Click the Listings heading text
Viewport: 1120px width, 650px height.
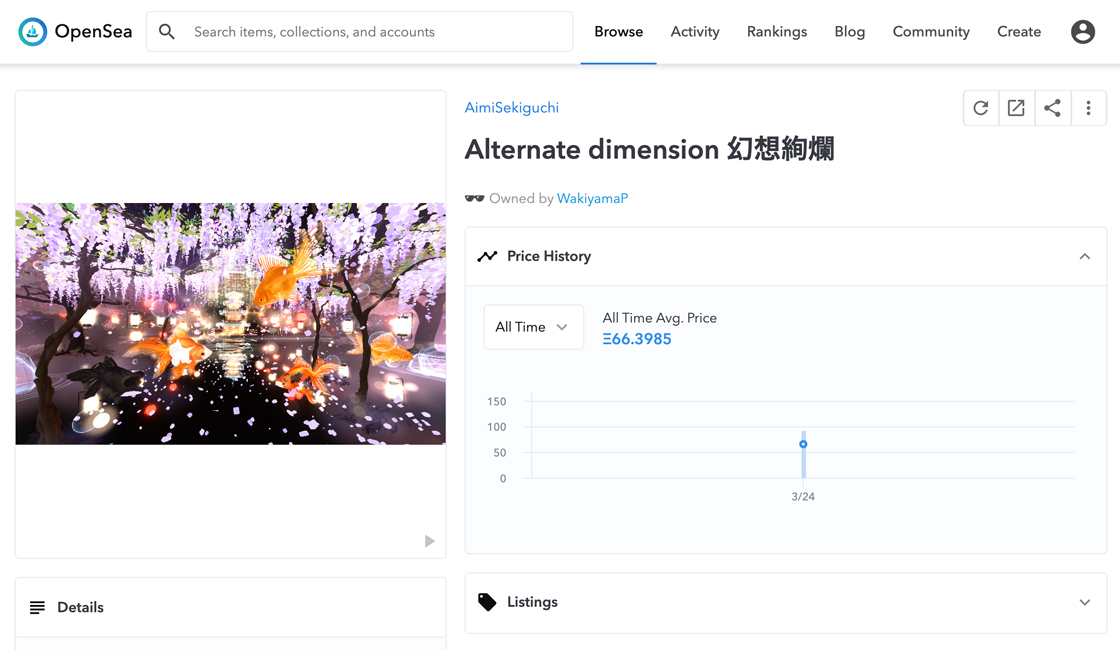click(533, 602)
